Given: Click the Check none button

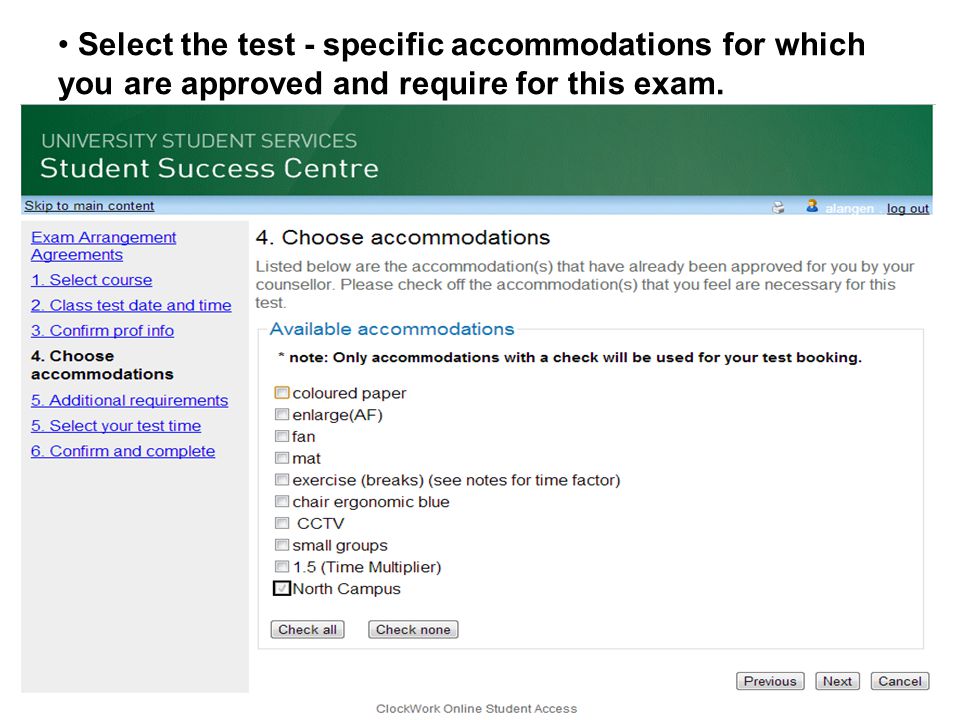Looking at the screenshot, I should (413, 629).
